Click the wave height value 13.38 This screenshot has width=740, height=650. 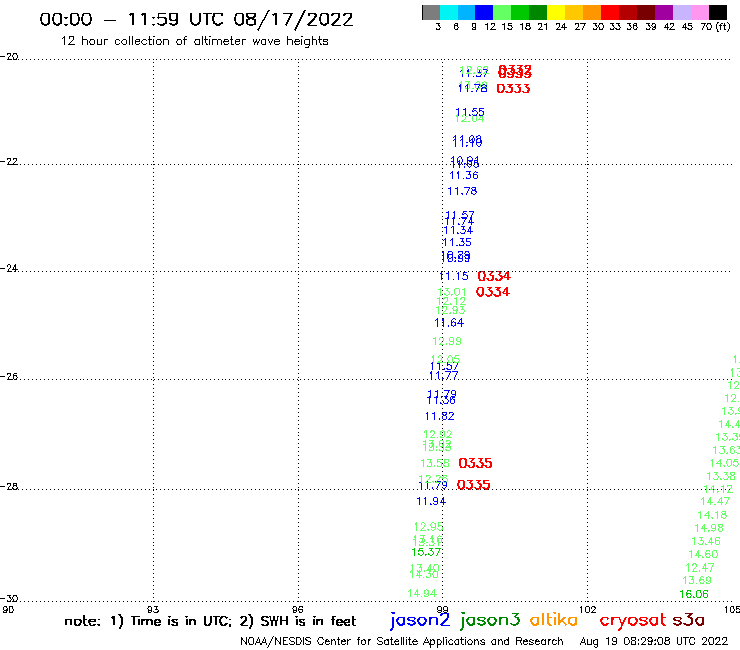pos(721,476)
